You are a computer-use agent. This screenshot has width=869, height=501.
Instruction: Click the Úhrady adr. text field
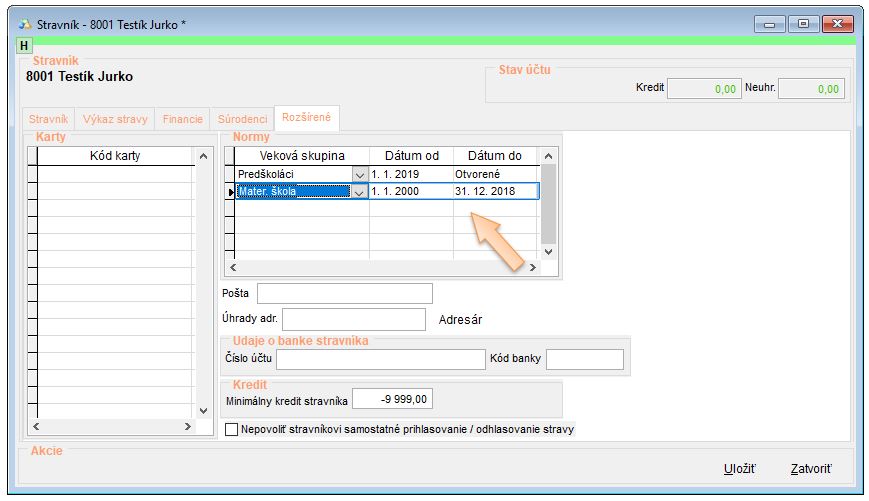coord(354,319)
